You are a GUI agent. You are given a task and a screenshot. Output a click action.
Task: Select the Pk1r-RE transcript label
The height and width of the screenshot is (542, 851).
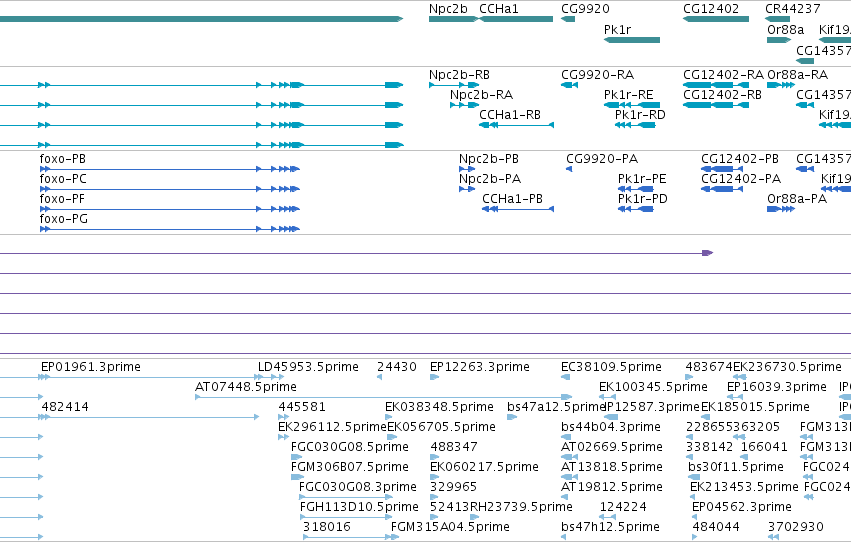coord(628,95)
